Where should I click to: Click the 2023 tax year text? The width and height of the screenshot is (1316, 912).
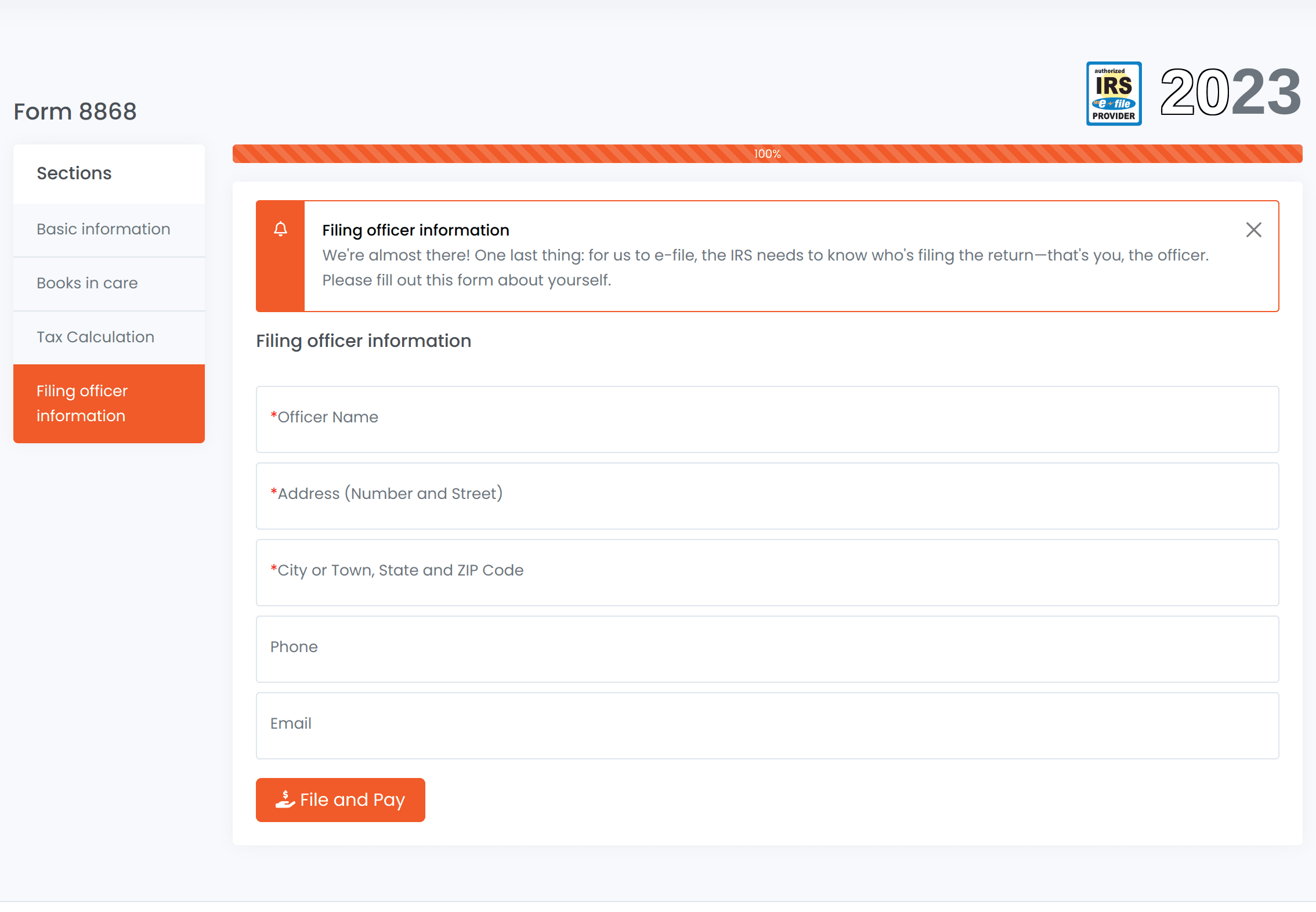(1230, 92)
